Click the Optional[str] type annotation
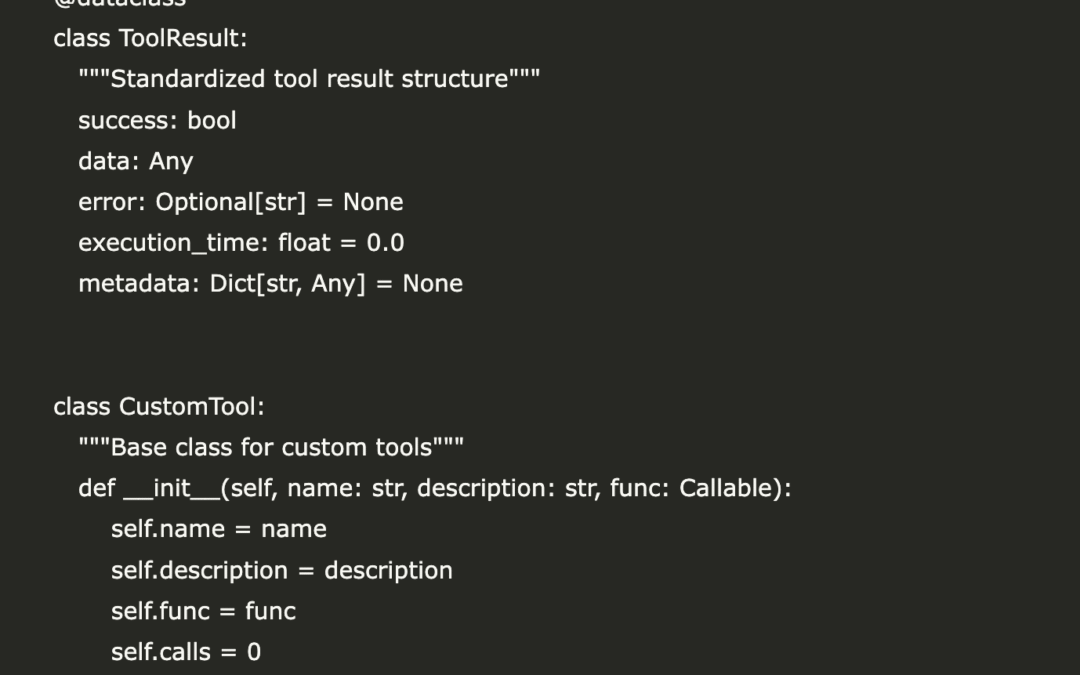This screenshot has width=1080, height=675. click(x=231, y=202)
